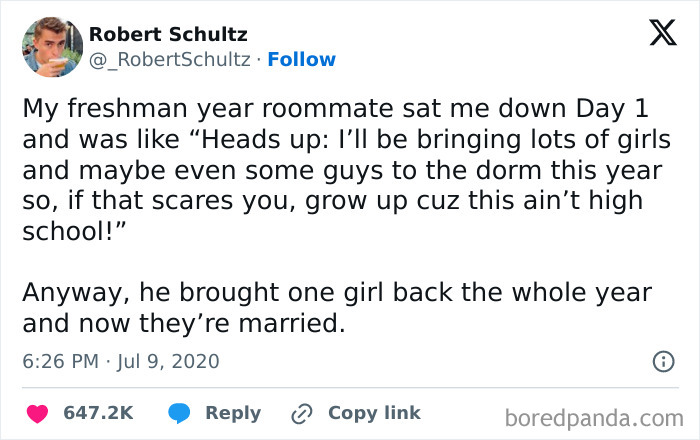Click the heart like icon

39,413
